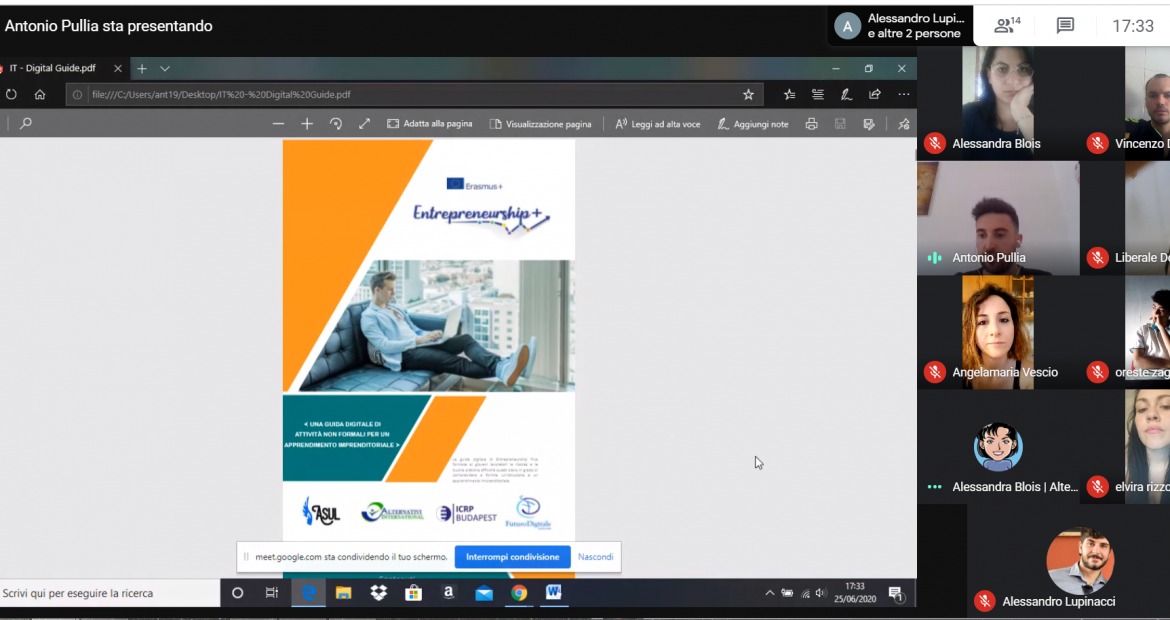The height and width of the screenshot is (620, 1170).
Task: Start Leggi ad alta voce
Action: pyautogui.click(x=657, y=124)
